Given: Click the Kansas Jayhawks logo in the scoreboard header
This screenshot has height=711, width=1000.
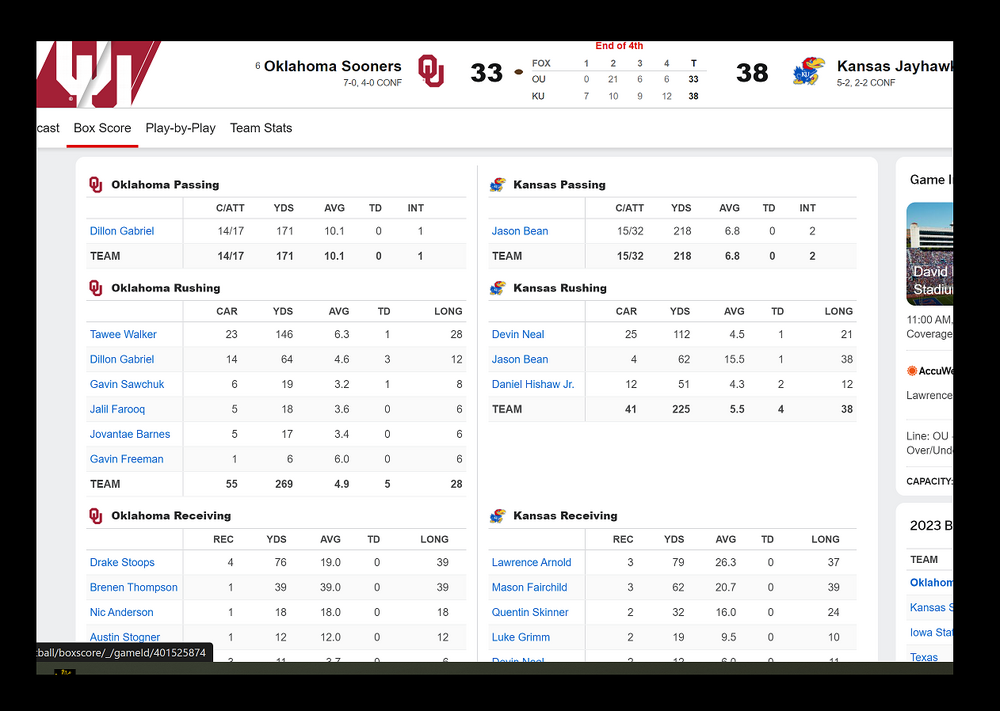Looking at the screenshot, I should point(808,71).
